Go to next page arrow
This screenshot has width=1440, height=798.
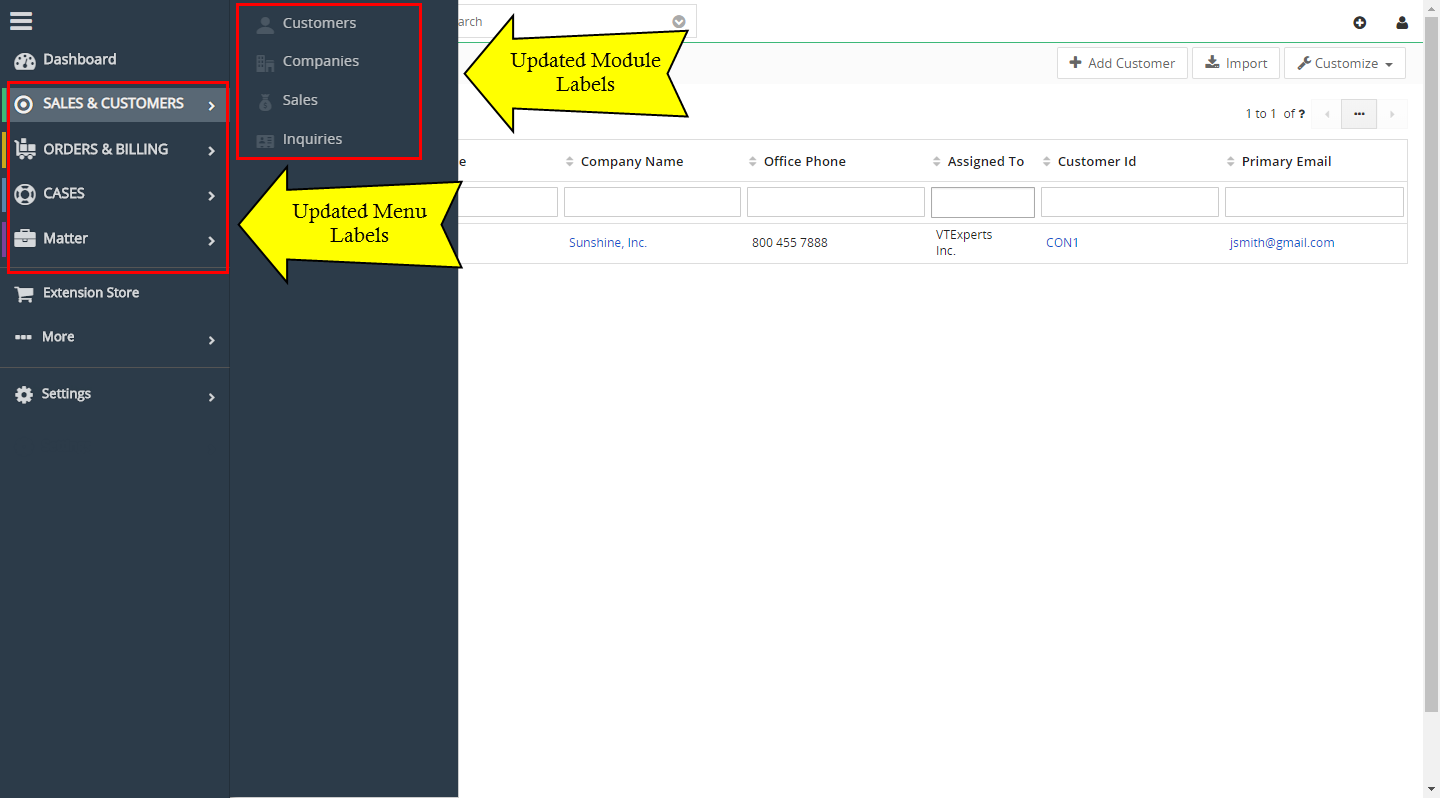click(1392, 114)
